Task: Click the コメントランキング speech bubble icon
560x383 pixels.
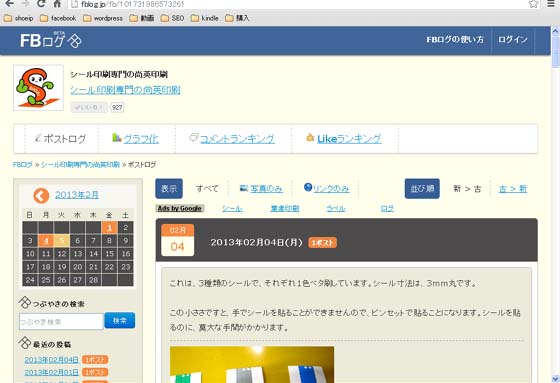Action: (194, 137)
